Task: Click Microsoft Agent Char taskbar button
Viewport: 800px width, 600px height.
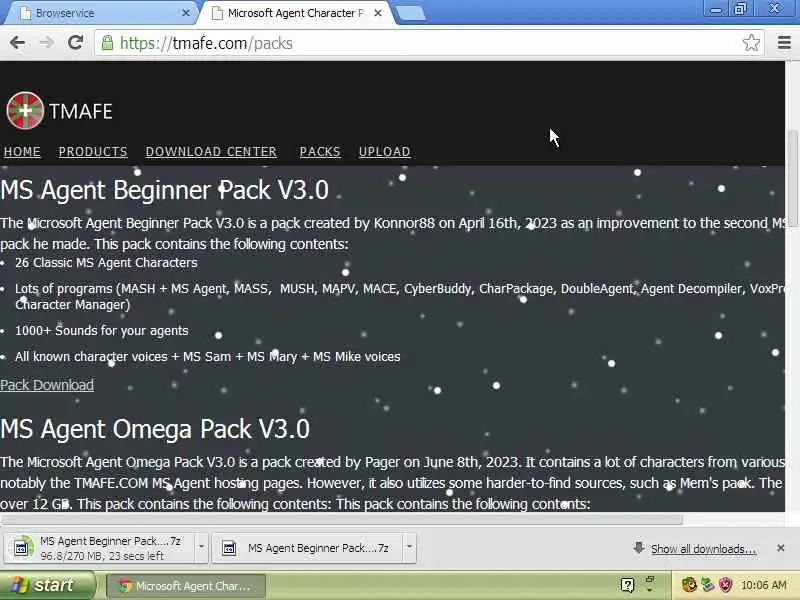Action: pyautogui.click(x=186, y=586)
